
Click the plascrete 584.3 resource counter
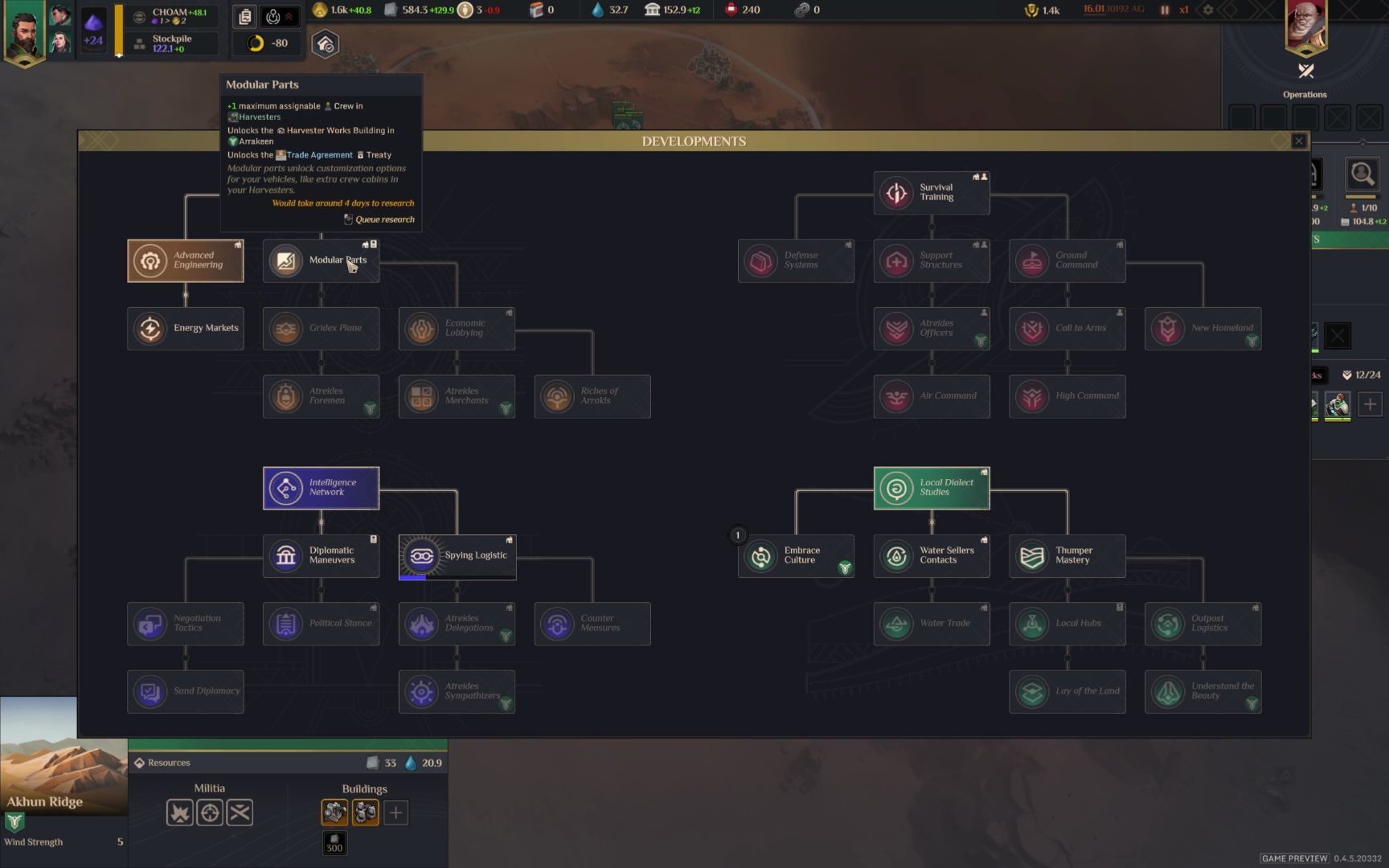419,10
